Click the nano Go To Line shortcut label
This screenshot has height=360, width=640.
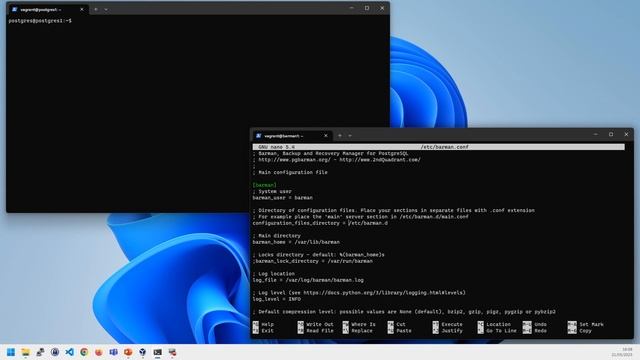tap(501, 331)
